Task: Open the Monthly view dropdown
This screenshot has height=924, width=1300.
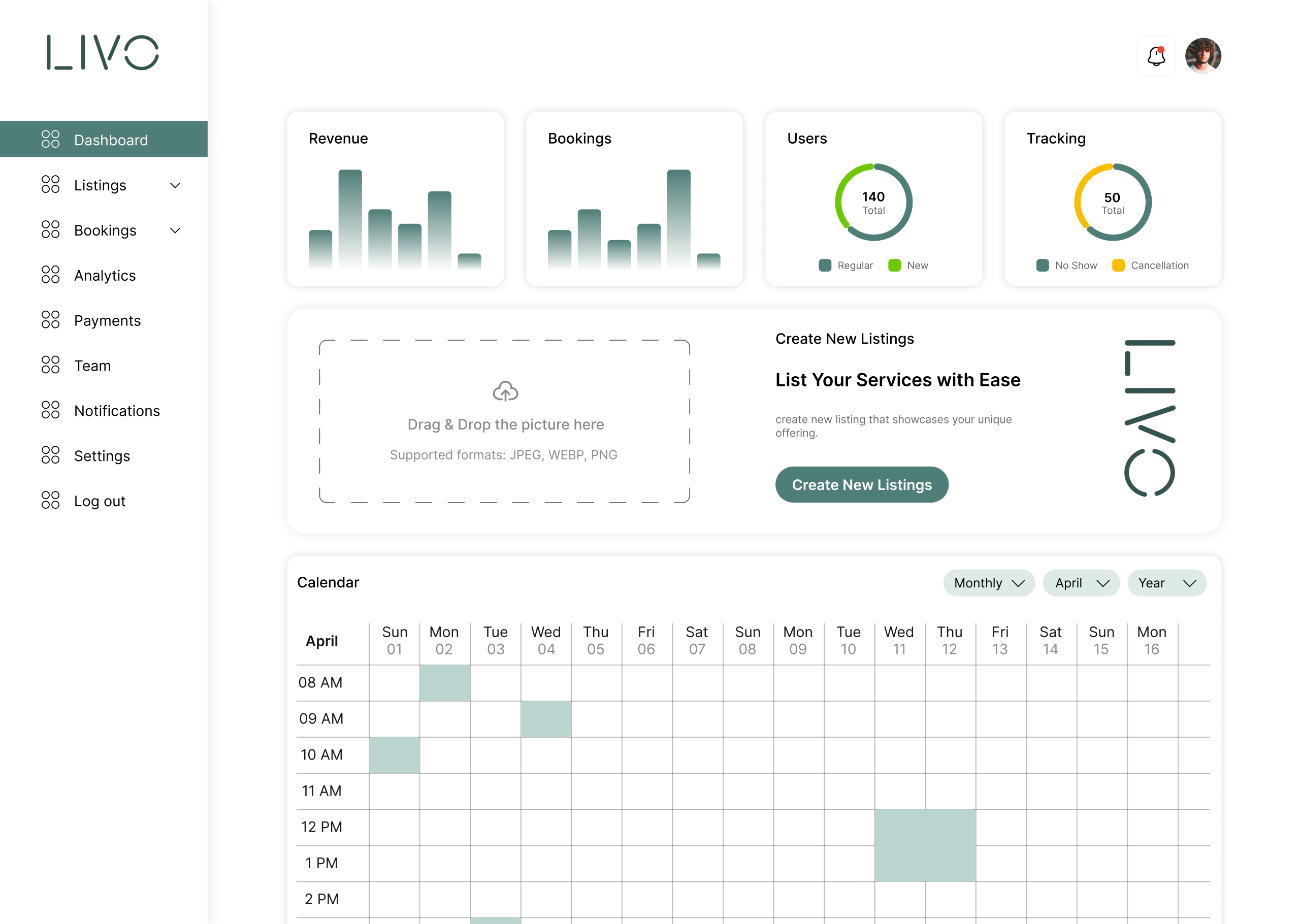Action: point(988,583)
